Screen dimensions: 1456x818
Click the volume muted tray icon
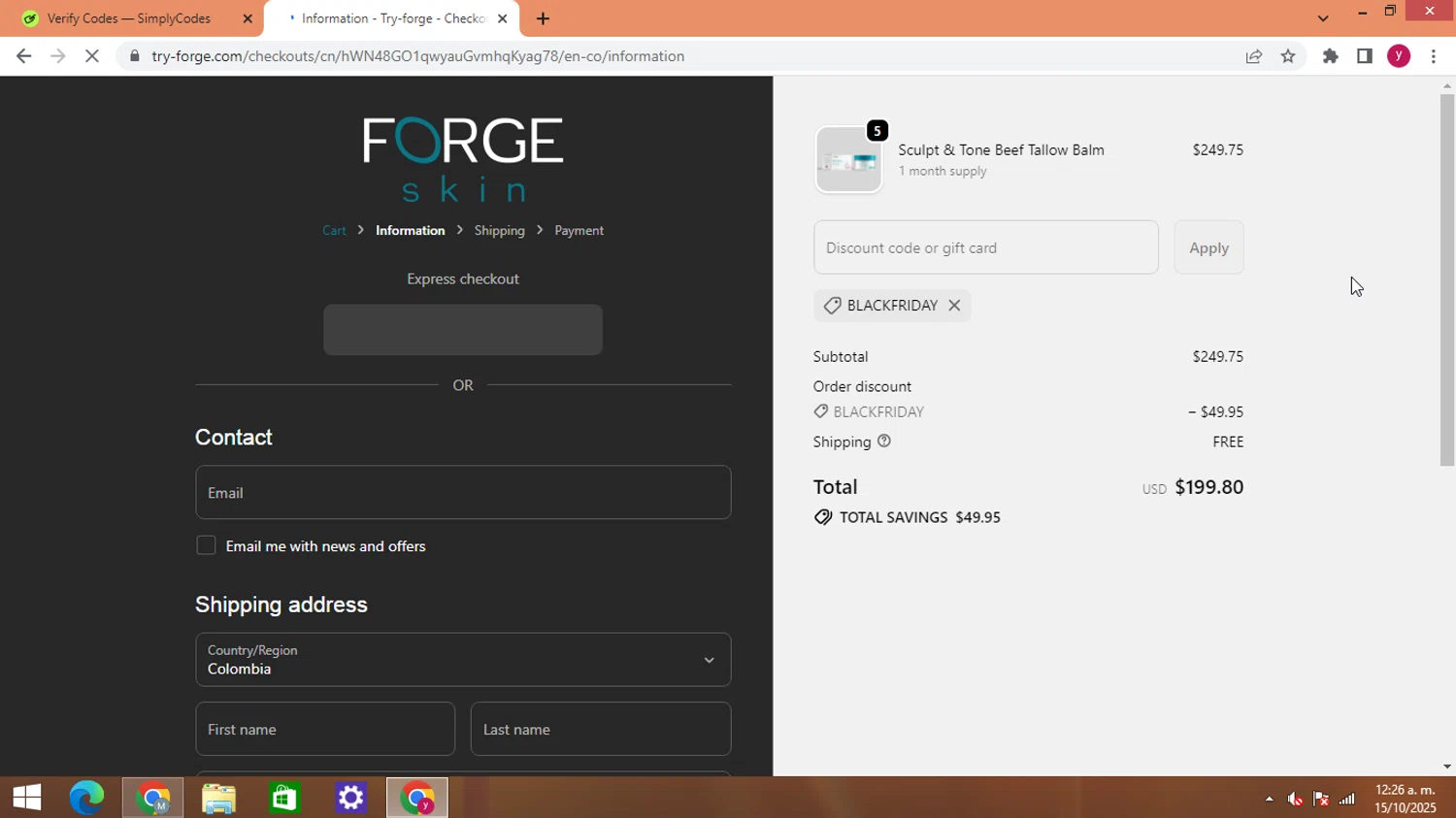coord(1295,799)
